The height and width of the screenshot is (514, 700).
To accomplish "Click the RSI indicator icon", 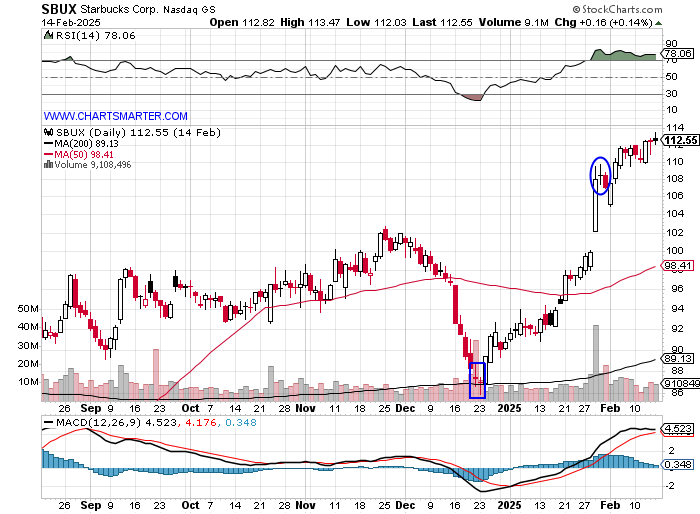I will [48, 35].
